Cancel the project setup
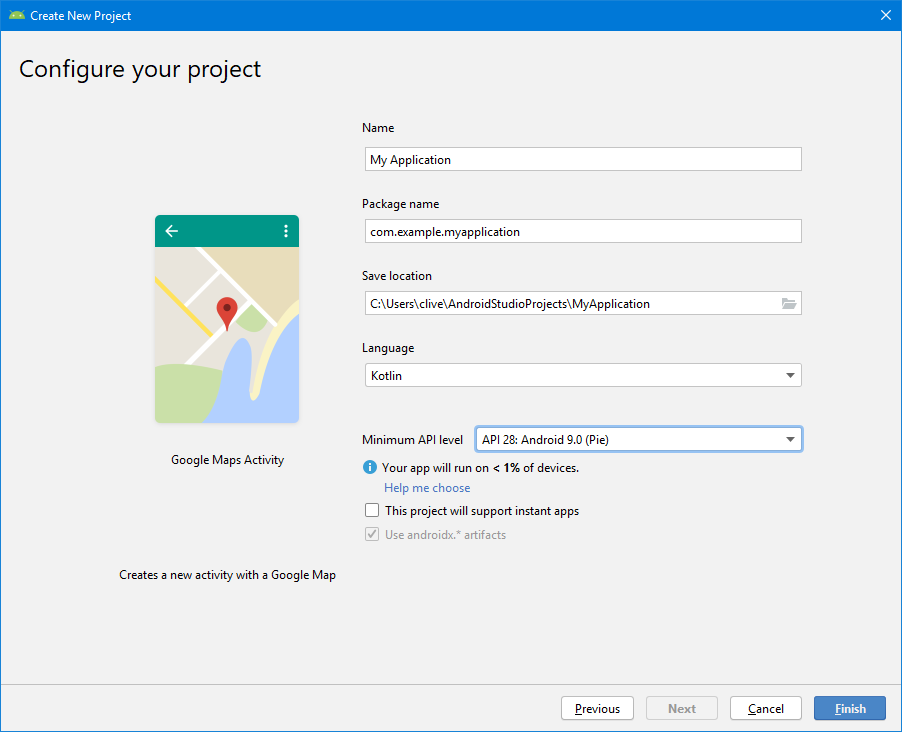Image resolution: width=902 pixels, height=732 pixels. (765, 708)
